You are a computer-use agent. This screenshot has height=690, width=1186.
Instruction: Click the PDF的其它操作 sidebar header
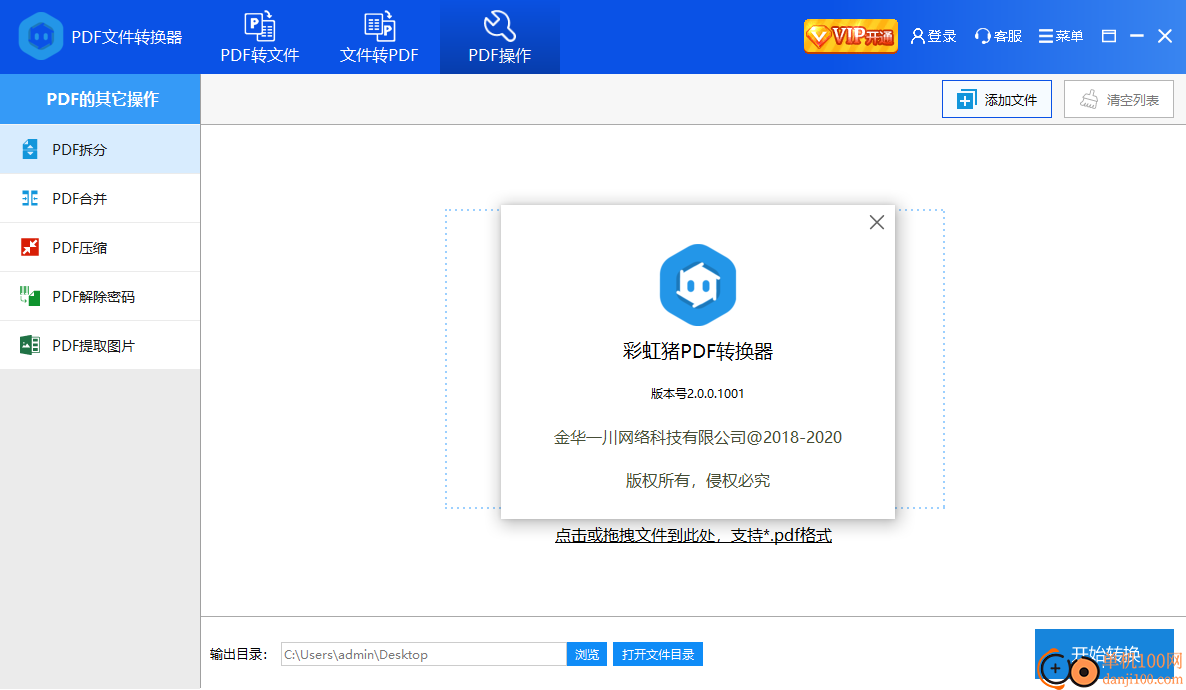(100, 99)
